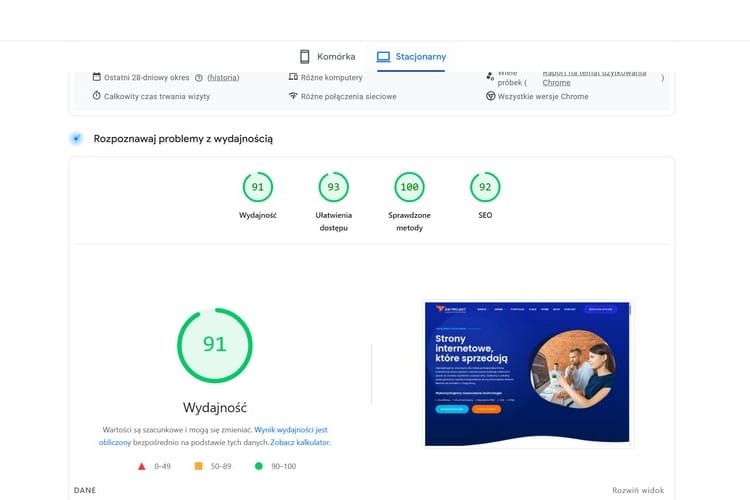Screen dimensions: 750x500
Task: Click the large Wydajność heading
Action: coord(215,408)
